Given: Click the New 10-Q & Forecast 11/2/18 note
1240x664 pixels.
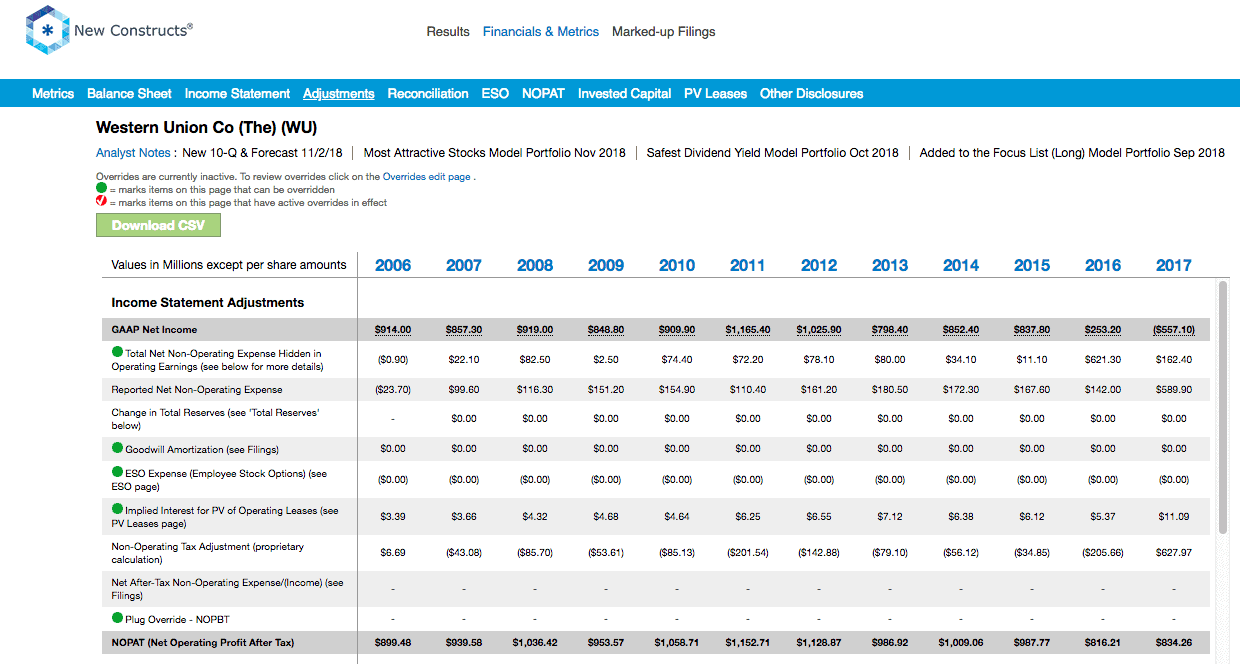Looking at the screenshot, I should [x=262, y=153].
